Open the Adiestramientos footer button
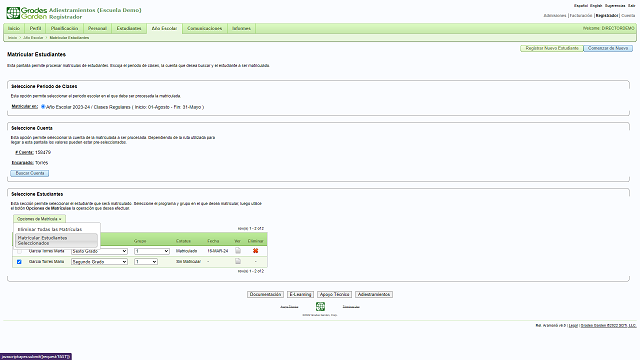 [x=374, y=294]
